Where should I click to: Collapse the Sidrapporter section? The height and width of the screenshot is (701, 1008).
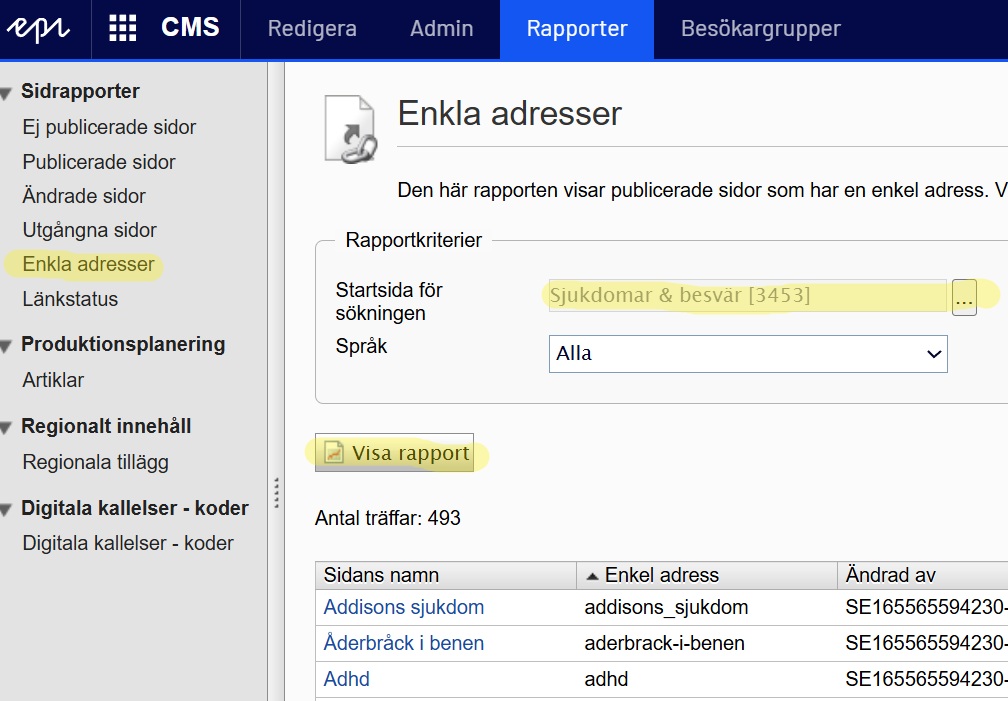coord(8,93)
